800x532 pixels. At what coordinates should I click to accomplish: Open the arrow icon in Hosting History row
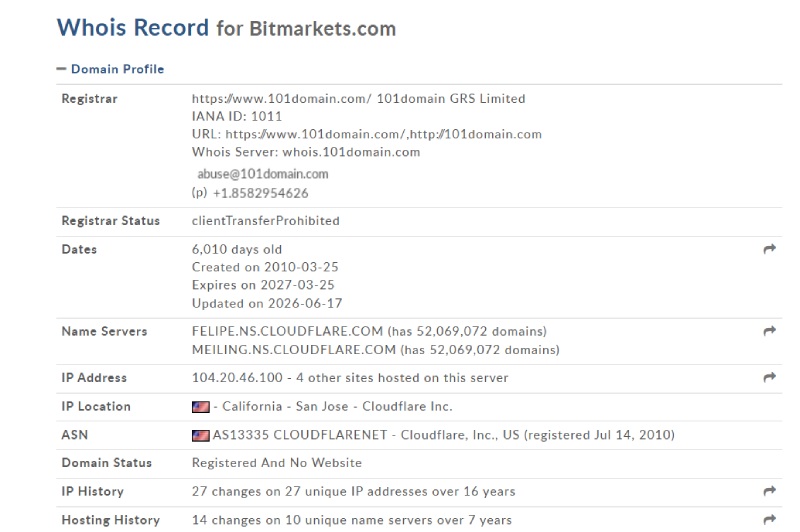click(769, 520)
